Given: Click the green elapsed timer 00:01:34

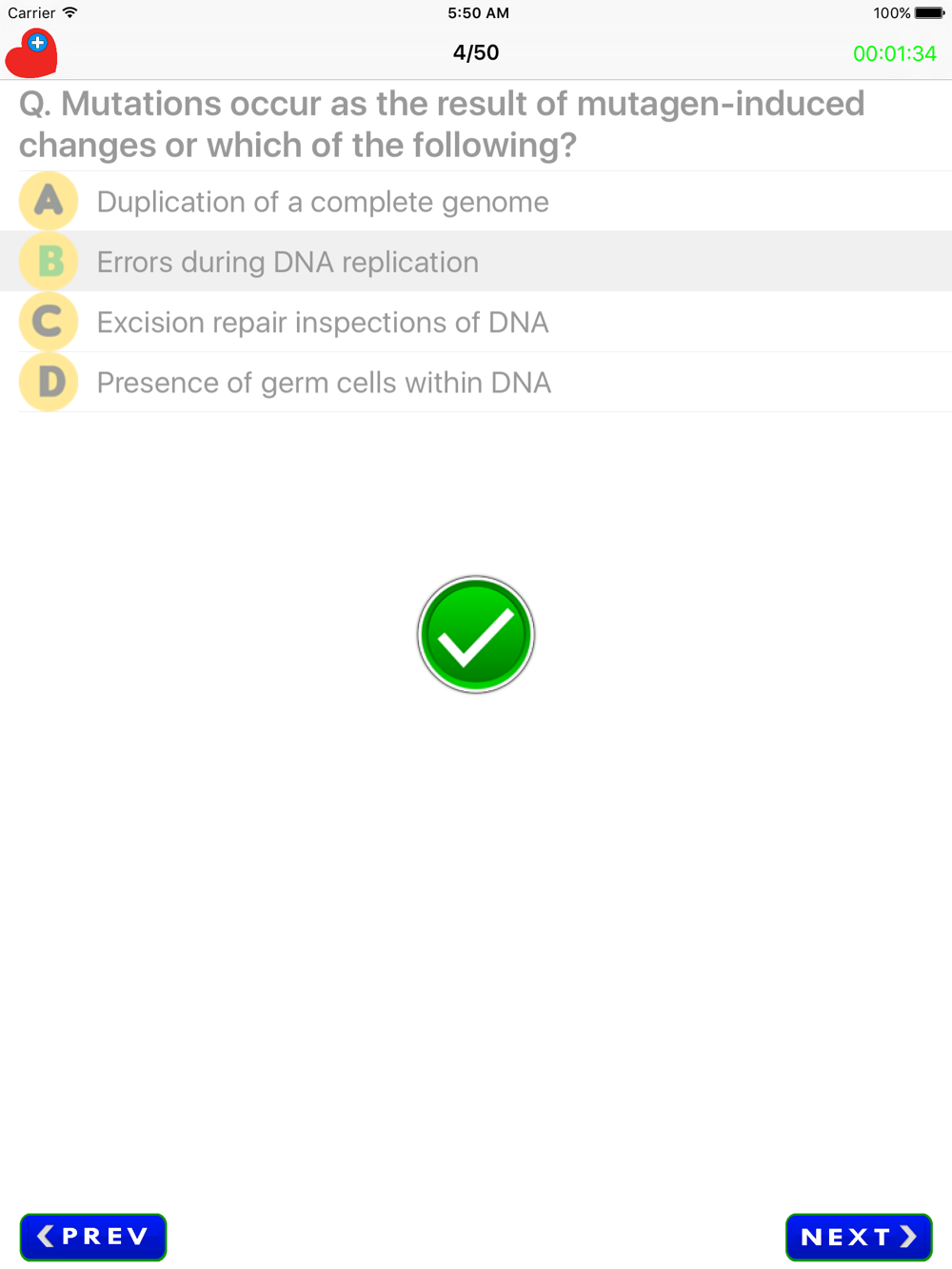Looking at the screenshot, I should click(x=895, y=53).
